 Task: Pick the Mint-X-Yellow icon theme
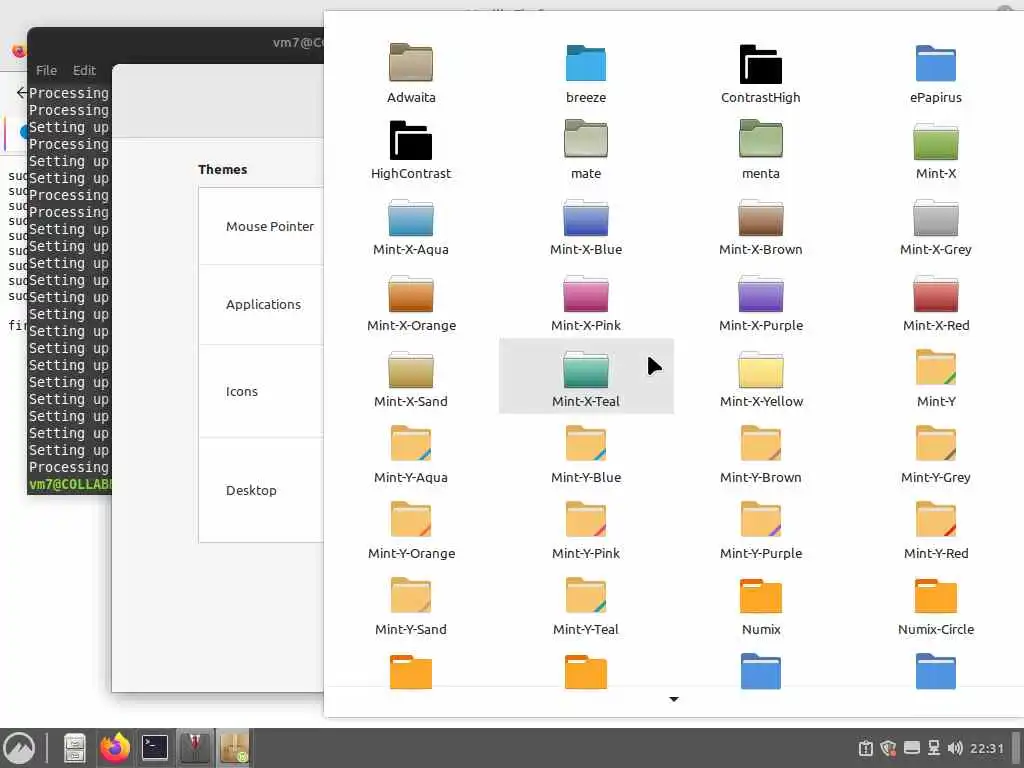click(761, 377)
